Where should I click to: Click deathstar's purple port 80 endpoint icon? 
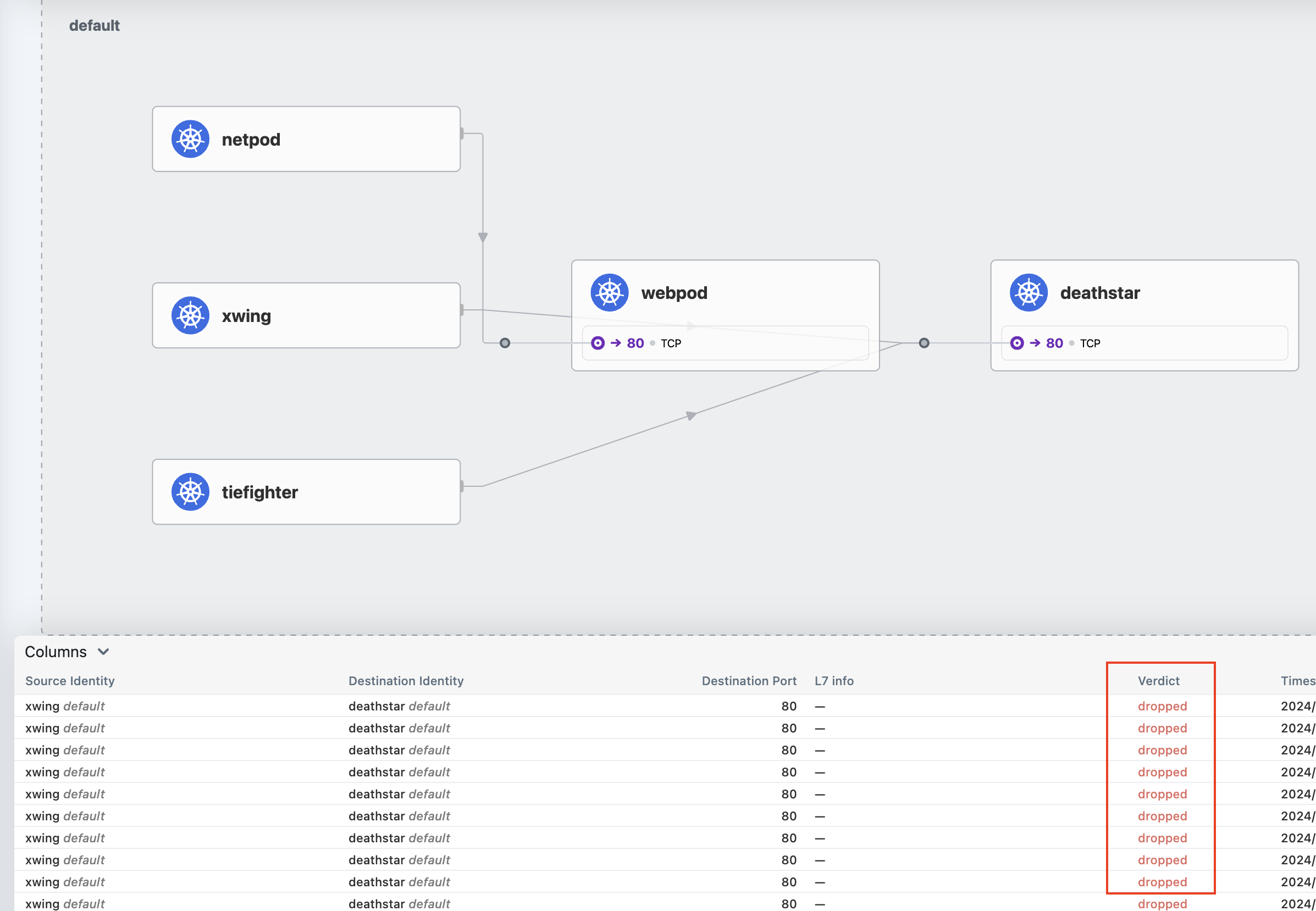1016,343
